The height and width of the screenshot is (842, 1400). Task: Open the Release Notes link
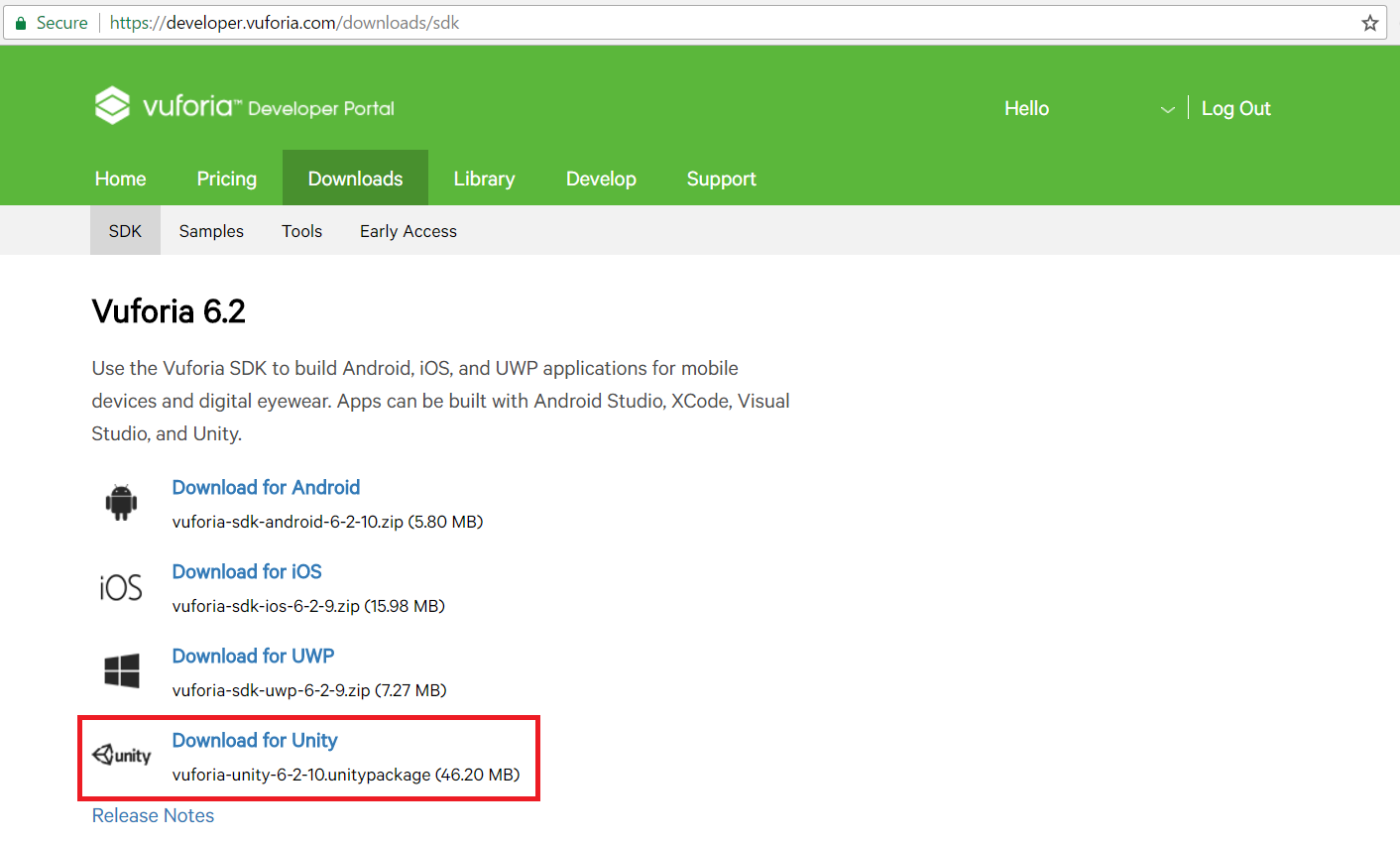click(153, 815)
